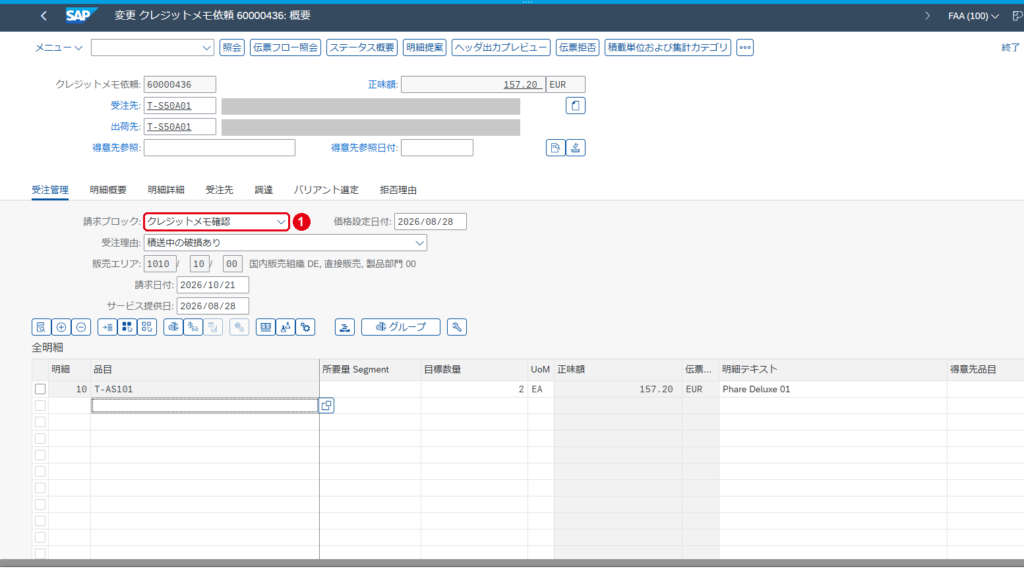1024x569 pixels.
Task: Click the empty 品目 input cell
Action: (204, 406)
